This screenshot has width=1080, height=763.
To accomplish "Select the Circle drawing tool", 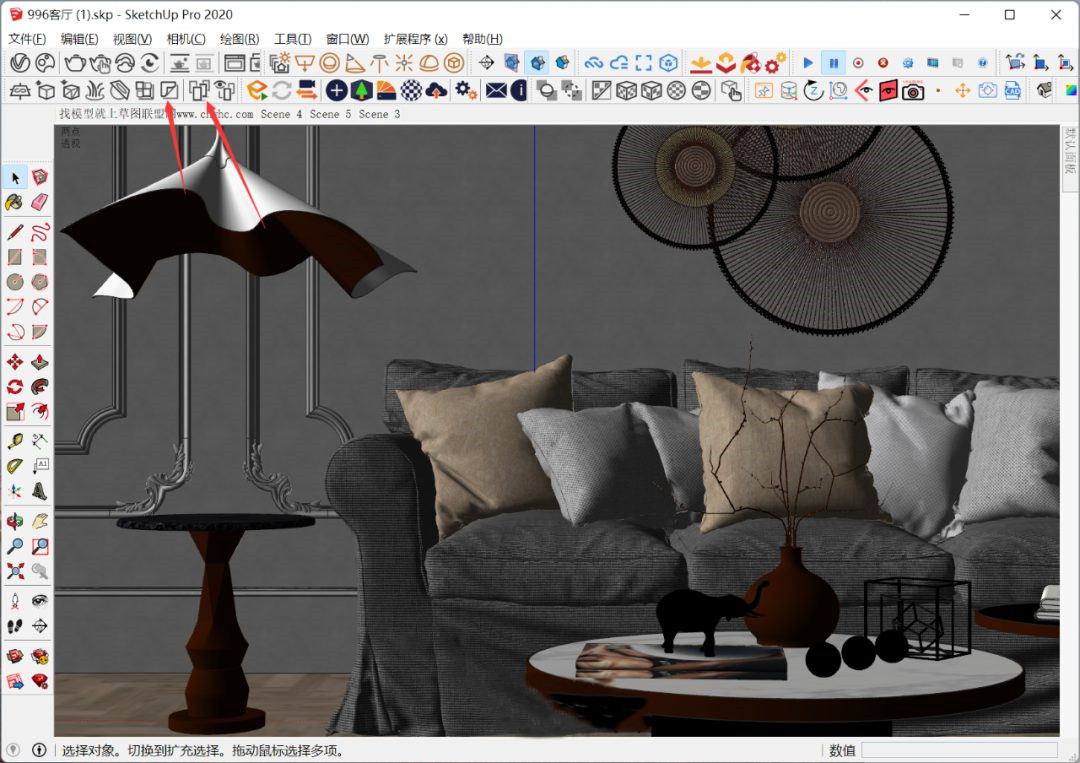I will tap(14, 282).
